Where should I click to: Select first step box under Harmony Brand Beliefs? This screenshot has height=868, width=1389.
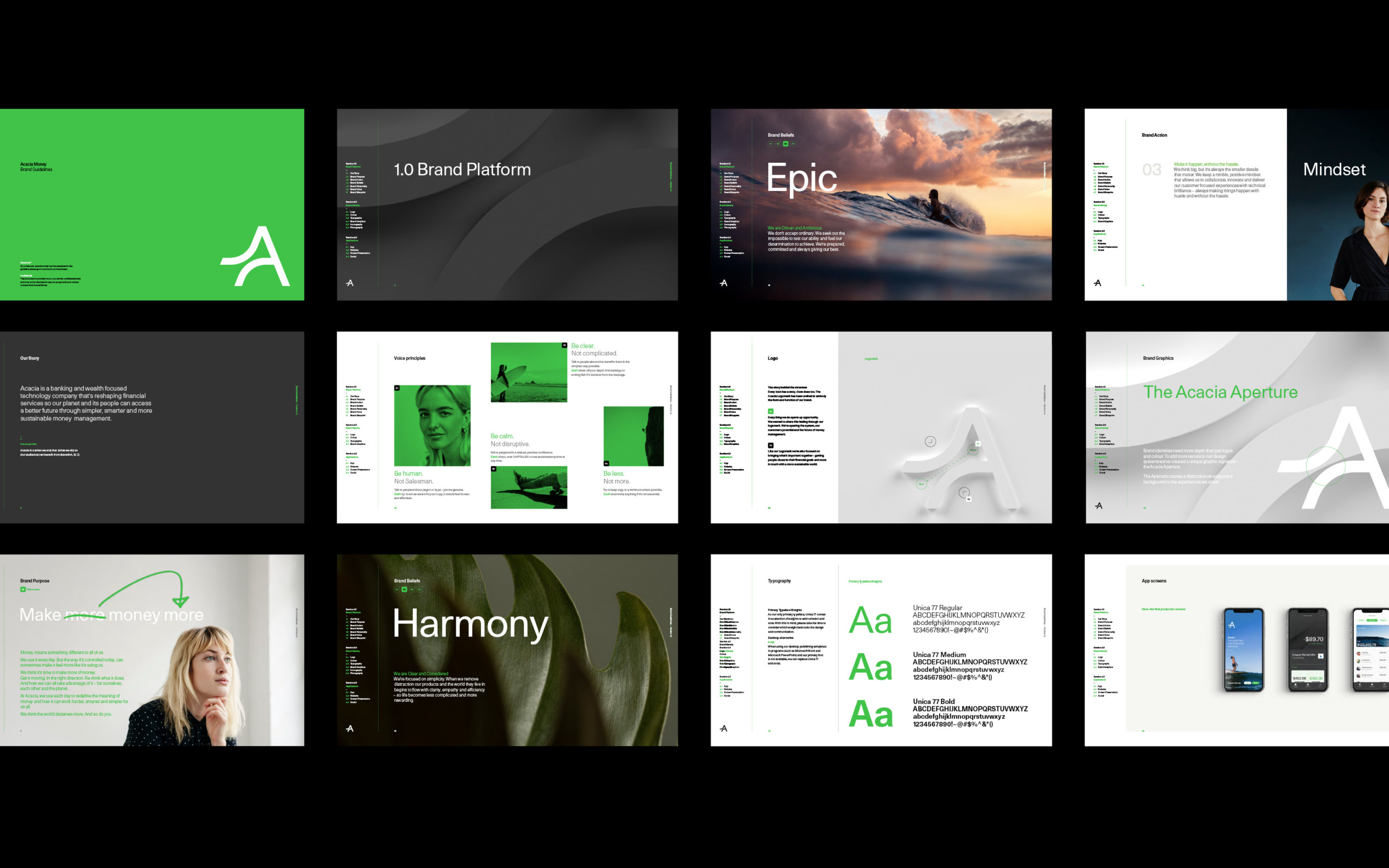[x=397, y=589]
